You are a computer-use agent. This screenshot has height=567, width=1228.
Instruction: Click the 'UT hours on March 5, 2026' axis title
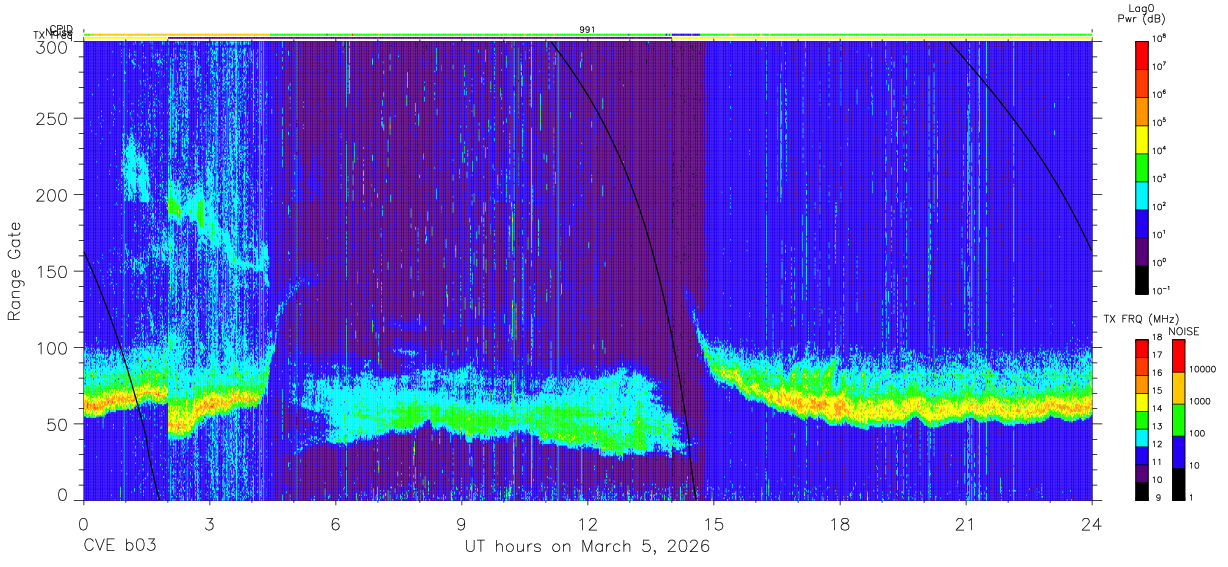(x=587, y=547)
